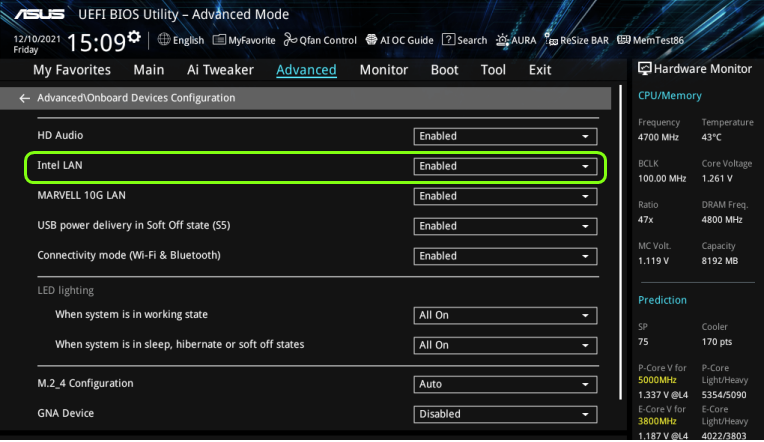764x442 pixels.
Task: Click the 15:09 clock display
Action: point(96,42)
